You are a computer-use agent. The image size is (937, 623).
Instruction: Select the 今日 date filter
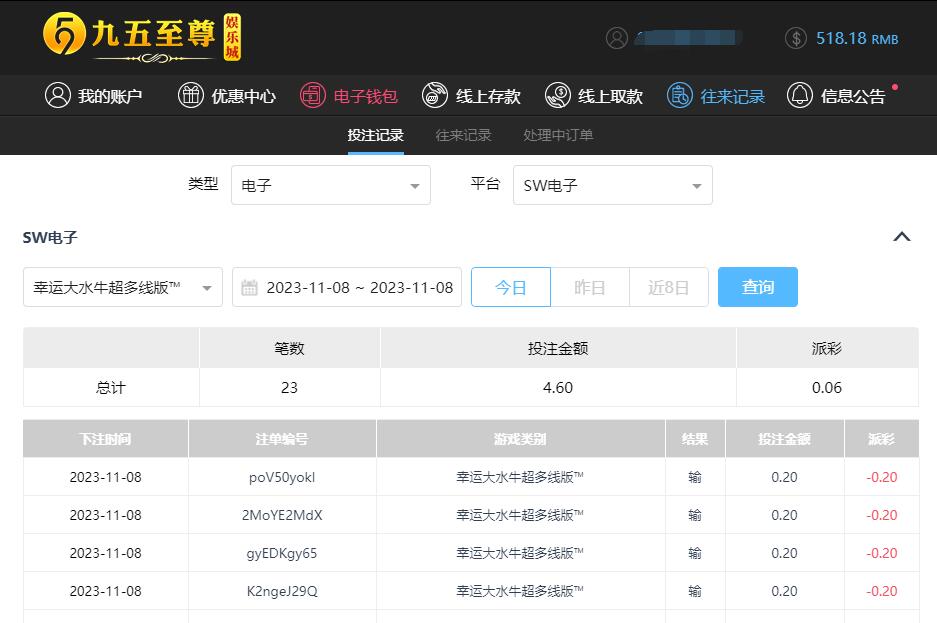pos(510,287)
